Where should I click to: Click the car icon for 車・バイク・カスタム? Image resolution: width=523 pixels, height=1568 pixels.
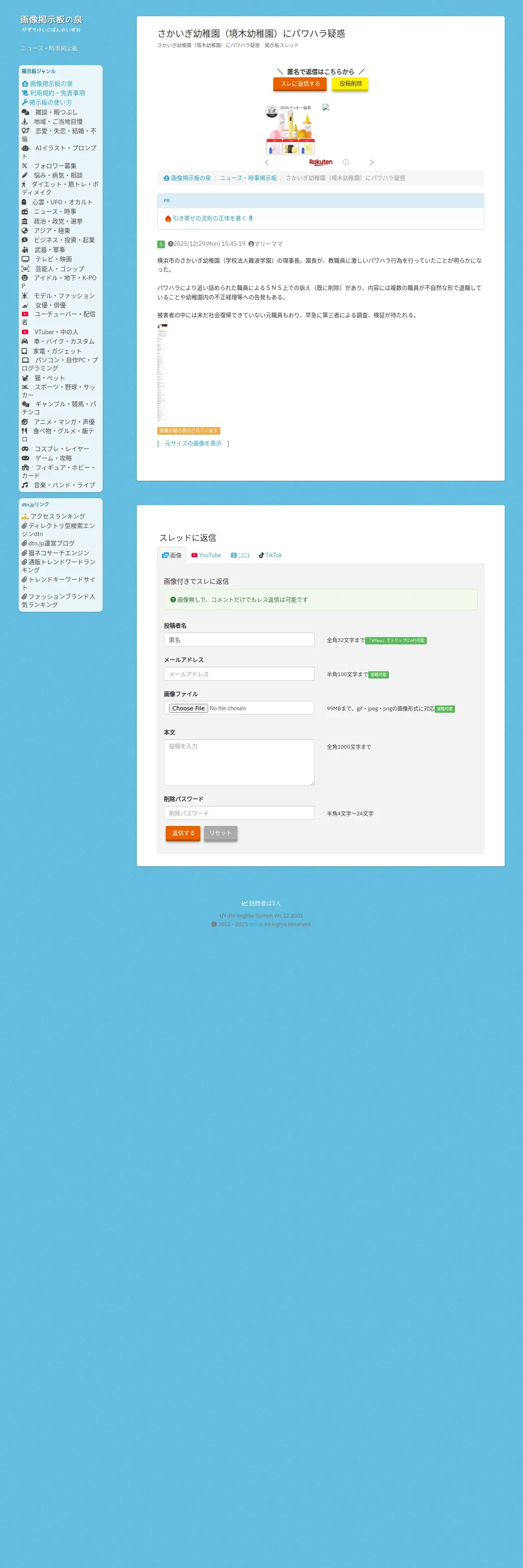(24, 342)
